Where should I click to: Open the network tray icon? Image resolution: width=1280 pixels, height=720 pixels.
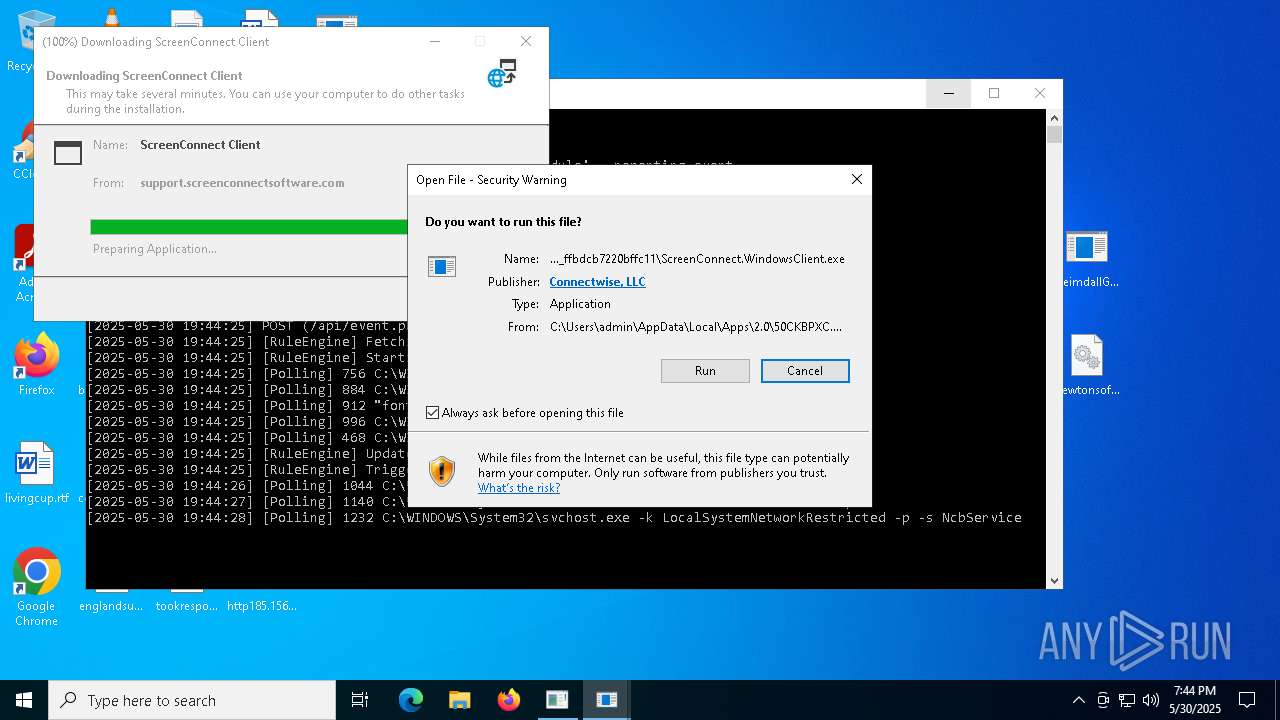[1127, 700]
